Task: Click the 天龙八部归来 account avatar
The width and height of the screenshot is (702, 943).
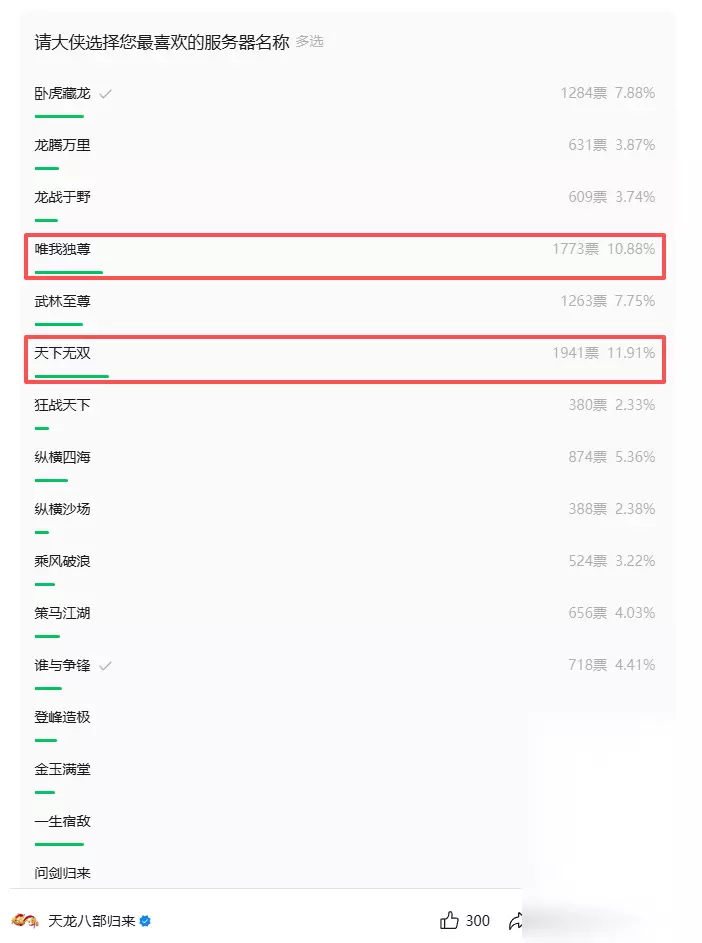Action: pos(25,920)
